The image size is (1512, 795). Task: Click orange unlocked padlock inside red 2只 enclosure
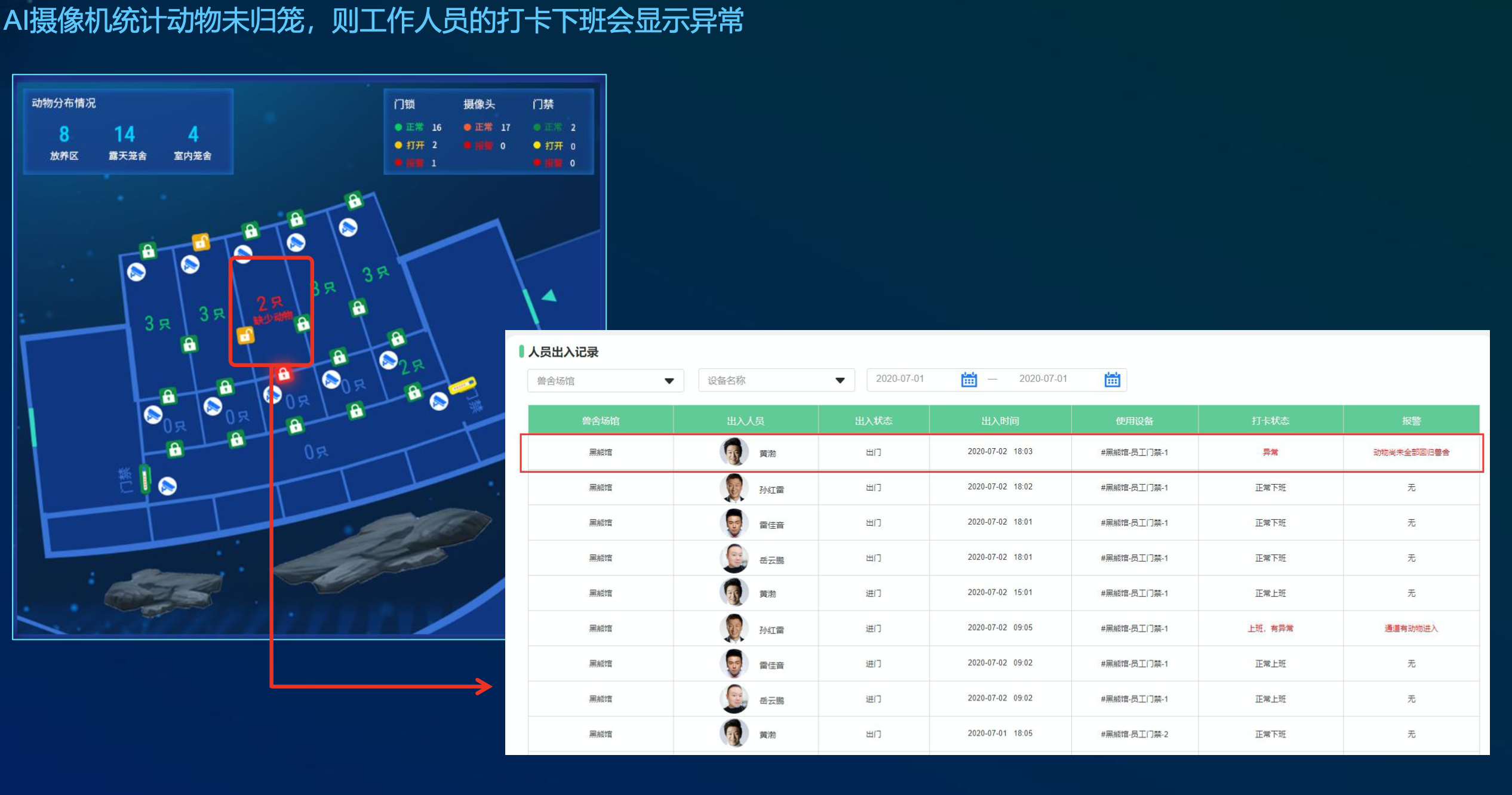(245, 335)
